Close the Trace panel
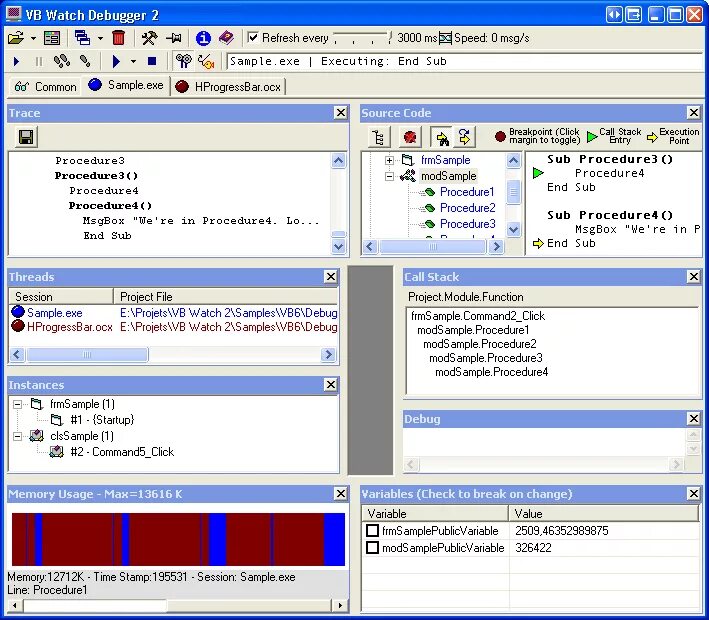 [x=341, y=113]
